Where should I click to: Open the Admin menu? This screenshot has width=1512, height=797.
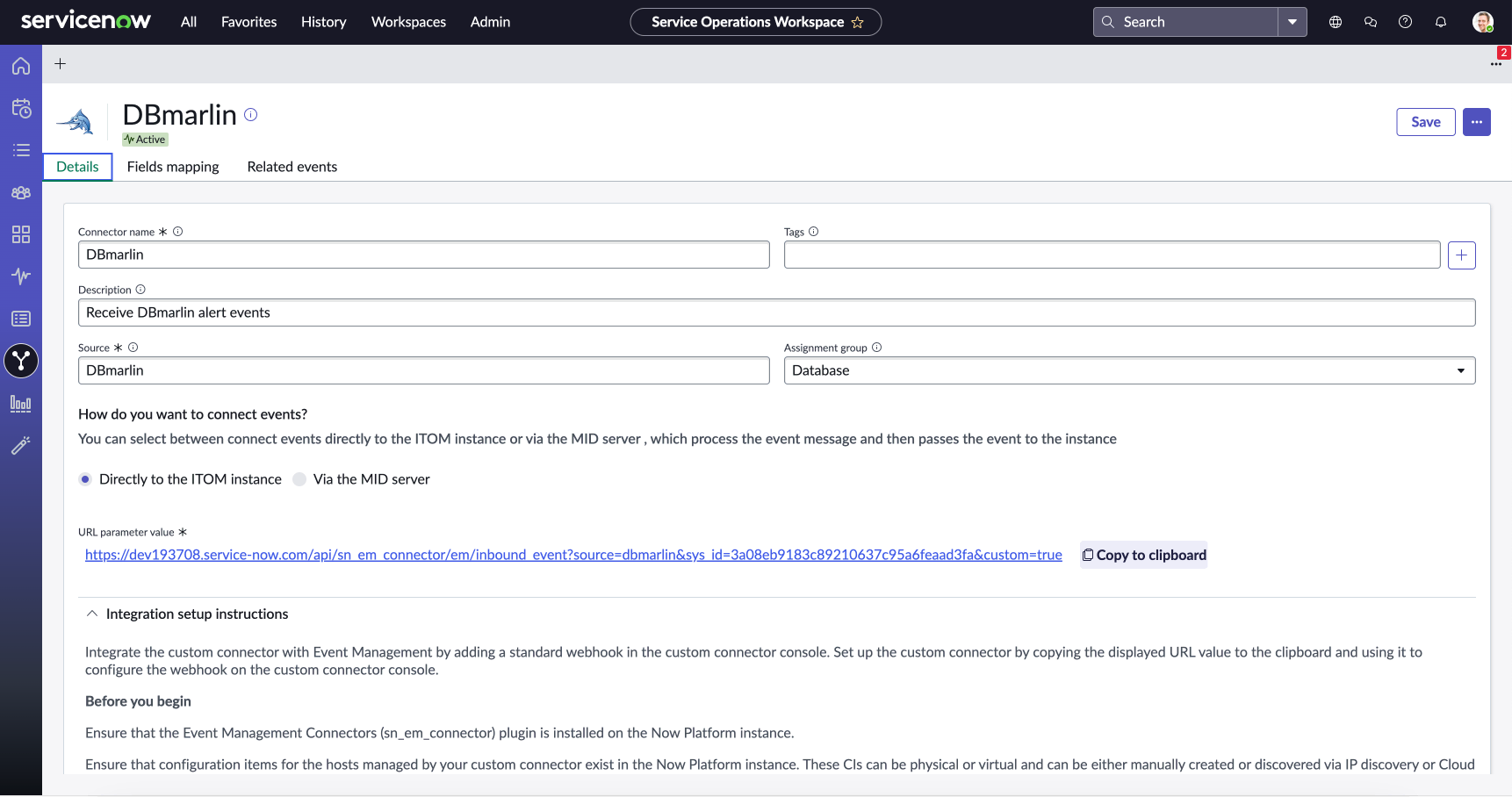(x=490, y=22)
